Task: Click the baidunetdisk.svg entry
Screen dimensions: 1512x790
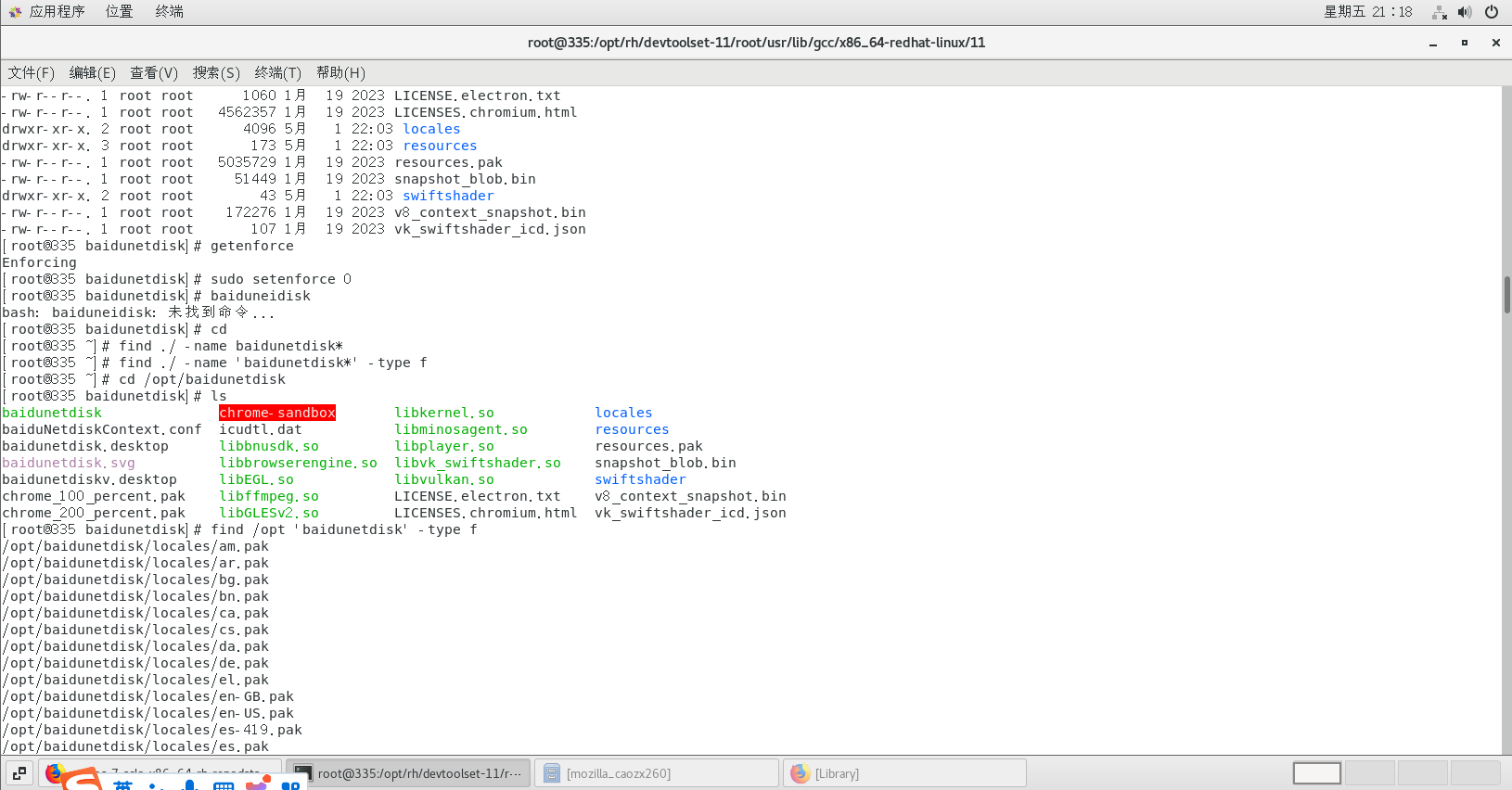Action: coord(69,463)
